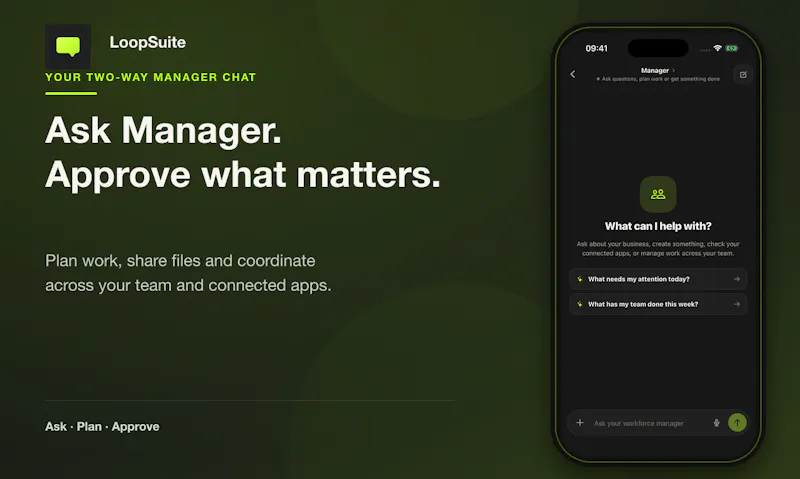Viewport: 800px width, 479px height.
Task: Tap arrow on the attention today suggestion
Action: (x=737, y=279)
